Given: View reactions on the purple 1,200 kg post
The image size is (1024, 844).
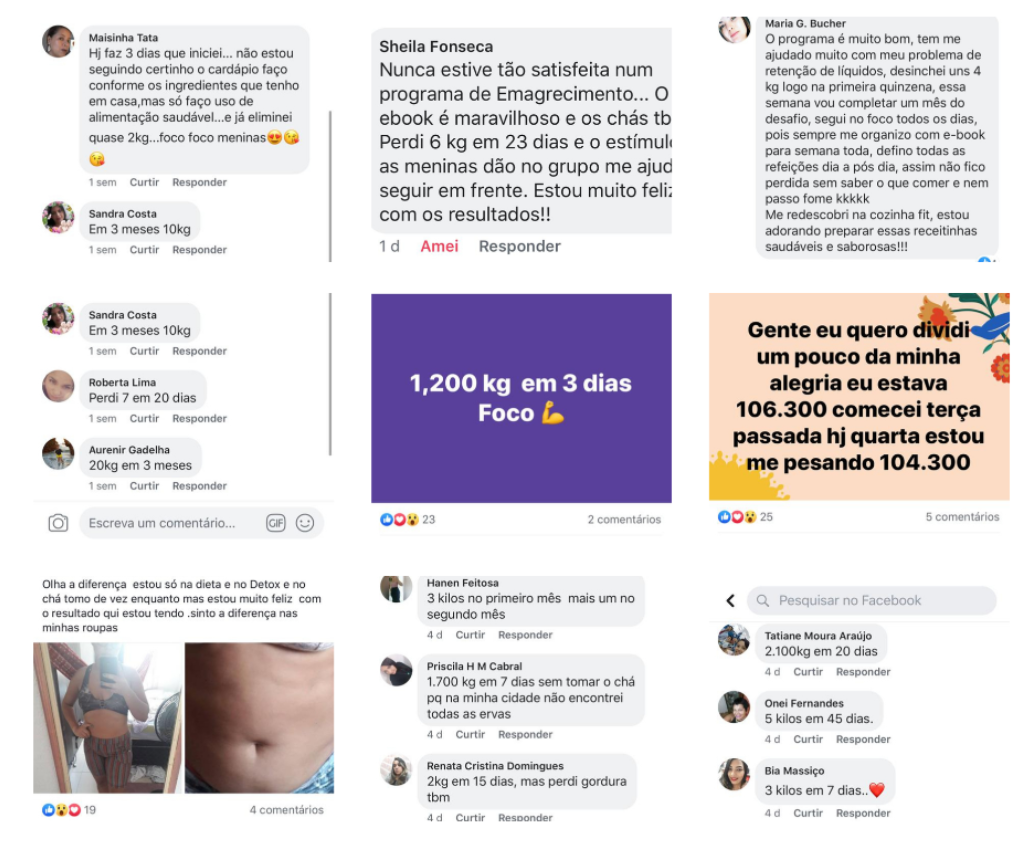Looking at the screenshot, I should [x=408, y=519].
